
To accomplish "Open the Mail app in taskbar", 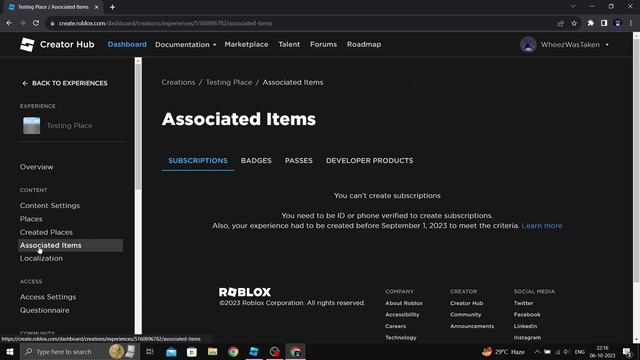I will point(171,351).
